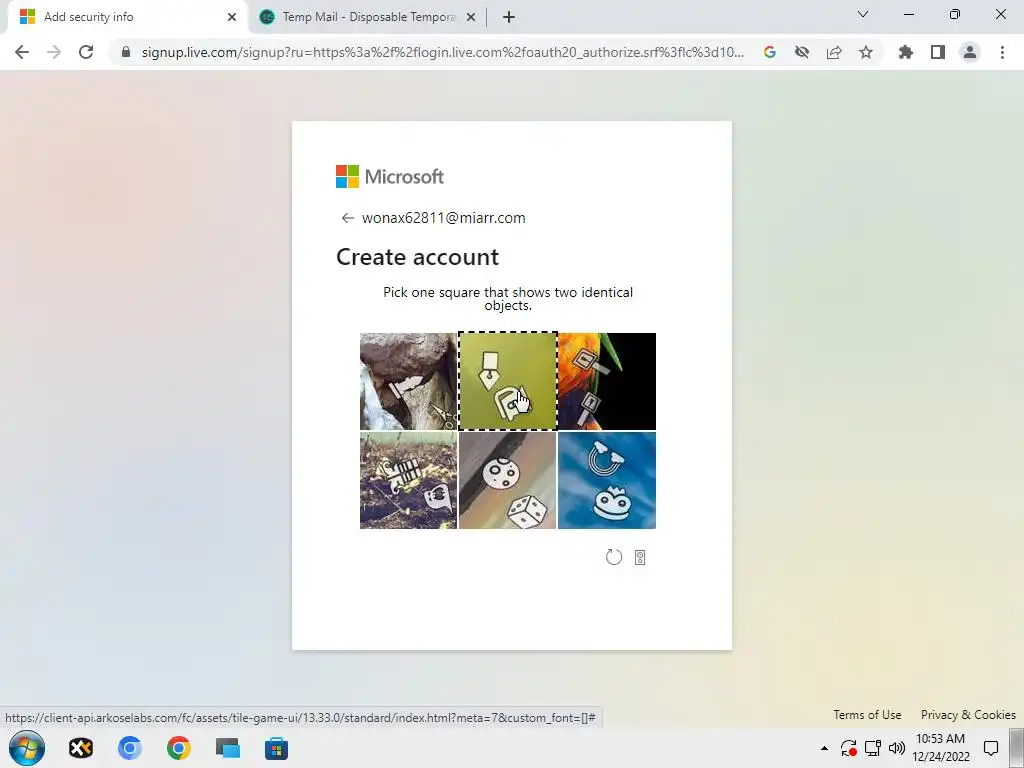The image size is (1024, 768).
Task: Restart the captcha puzzle with the reload icon
Action: tap(613, 557)
